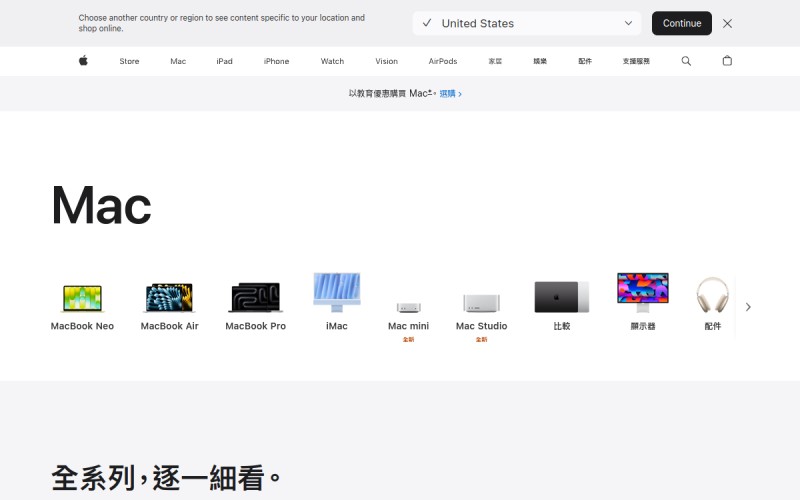This screenshot has height=500, width=800.
Task: Open the iPad menu
Action: click(224, 61)
